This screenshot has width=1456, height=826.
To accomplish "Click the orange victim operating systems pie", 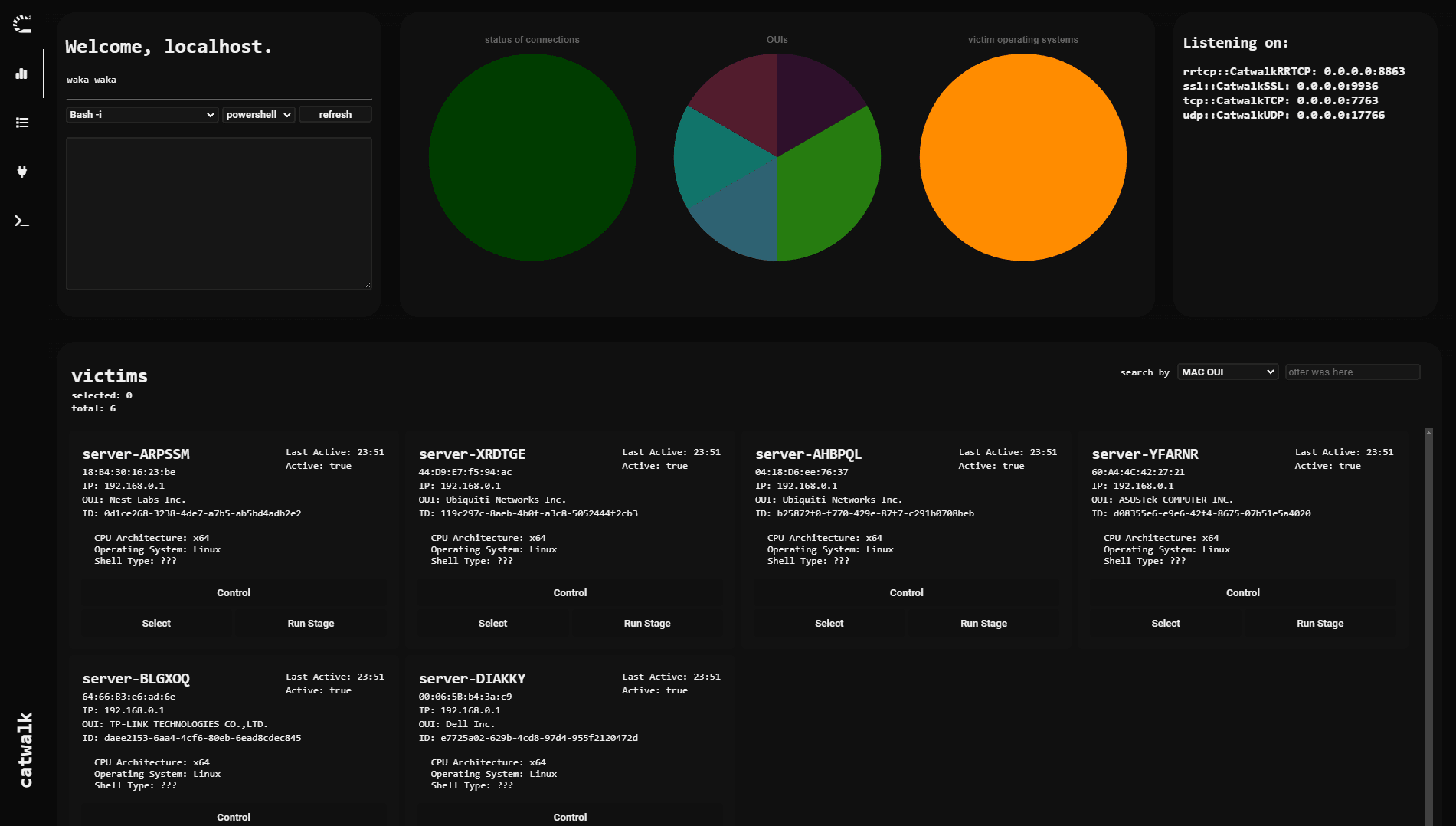I will pyautogui.click(x=1022, y=157).
